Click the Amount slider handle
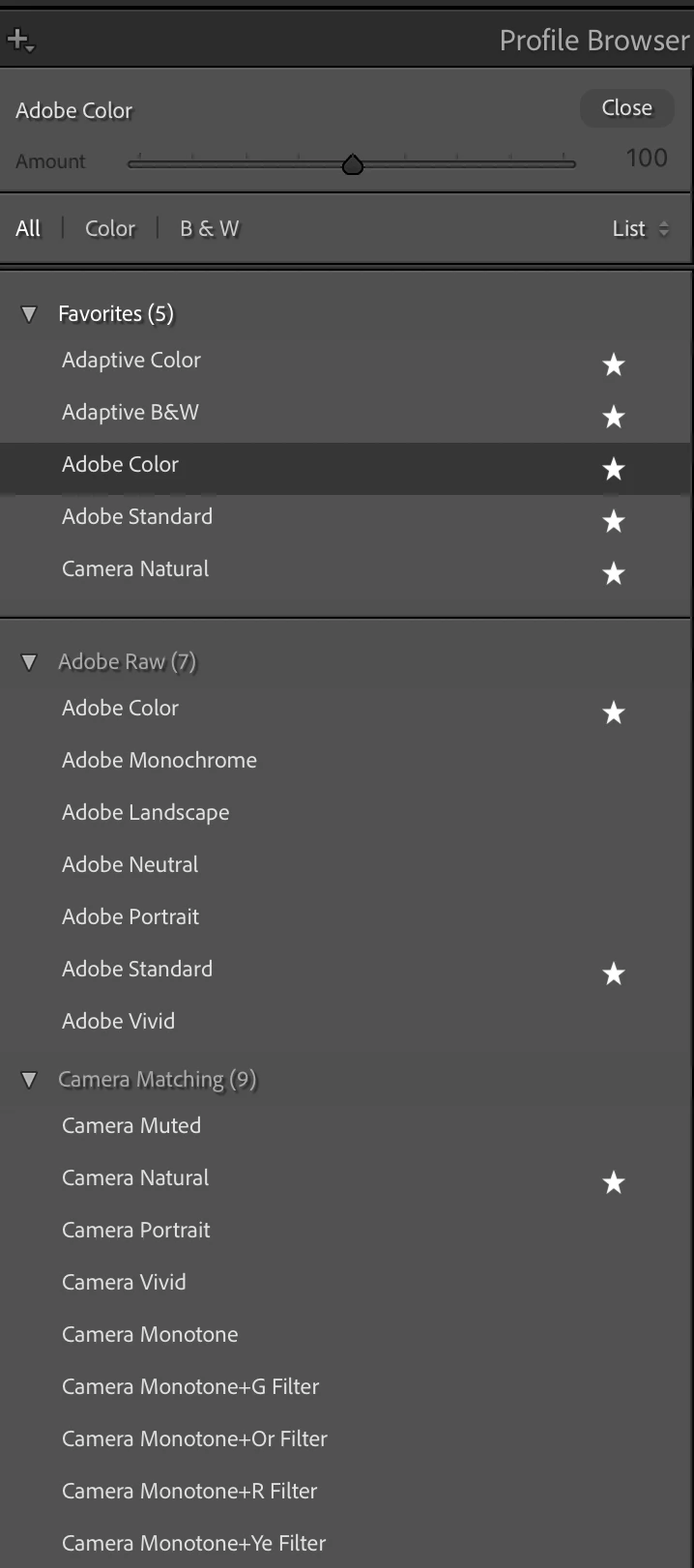The width and height of the screenshot is (694, 1568). click(x=353, y=164)
